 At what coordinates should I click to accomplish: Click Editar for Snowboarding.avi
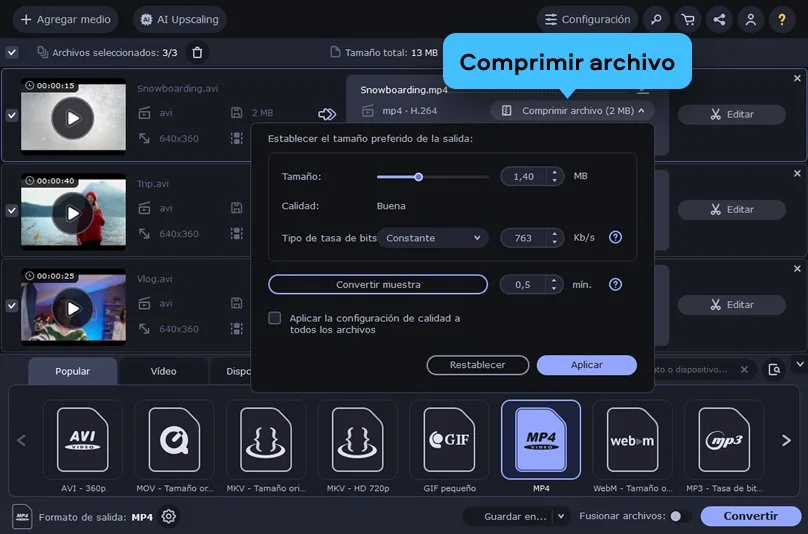point(732,114)
